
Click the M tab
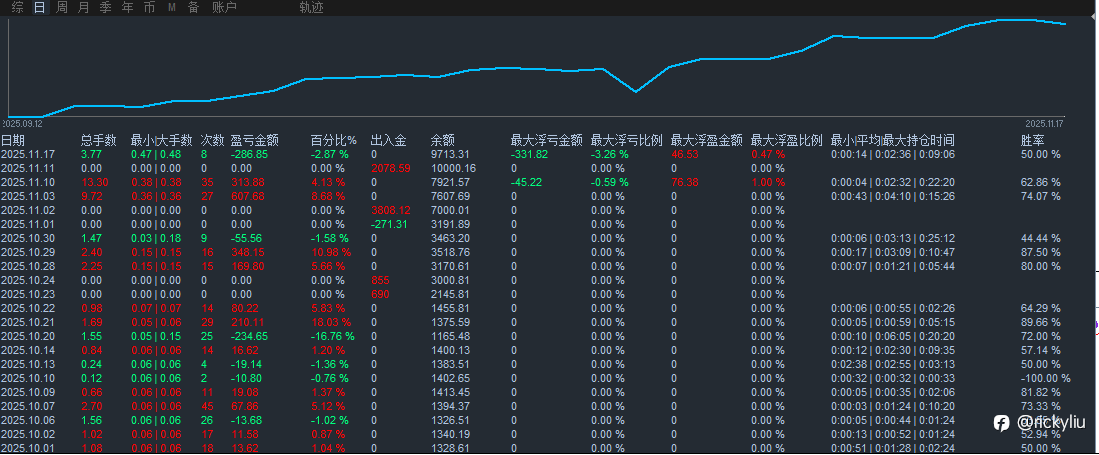(172, 8)
